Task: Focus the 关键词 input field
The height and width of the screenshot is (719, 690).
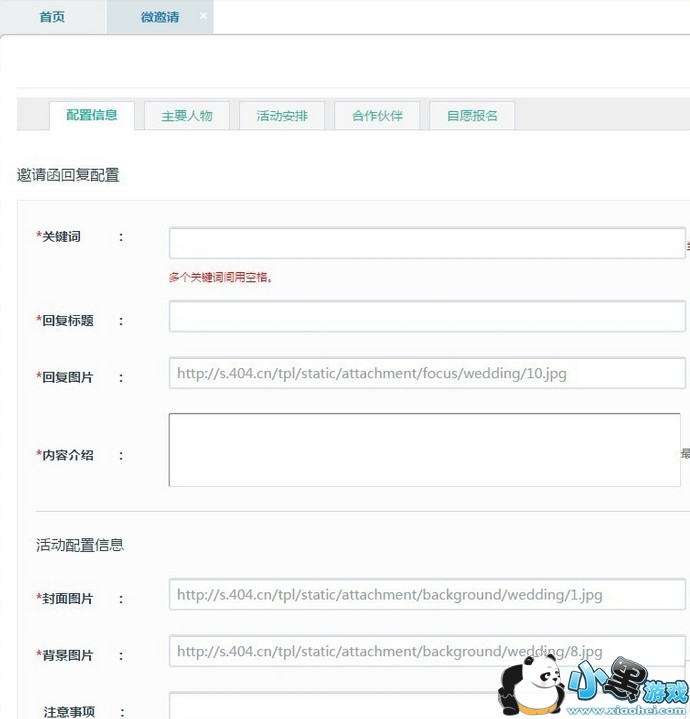Action: [427, 243]
